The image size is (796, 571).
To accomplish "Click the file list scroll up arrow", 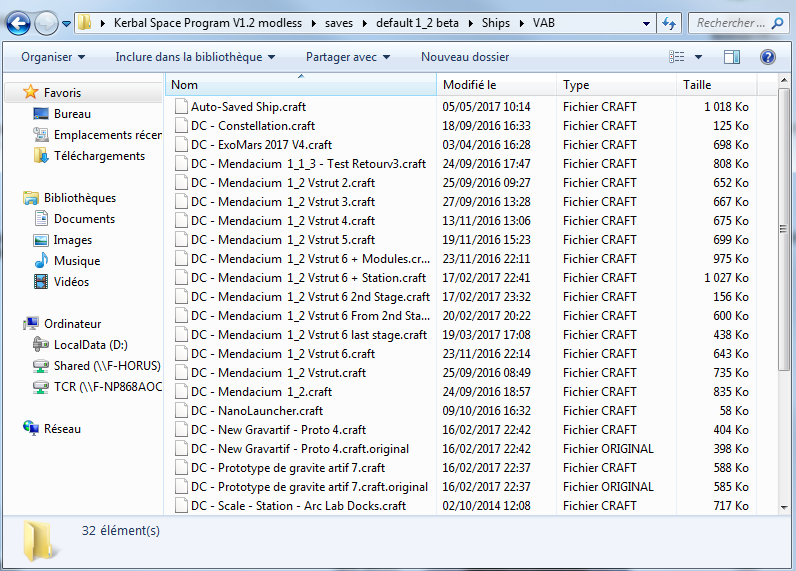I will click(784, 80).
